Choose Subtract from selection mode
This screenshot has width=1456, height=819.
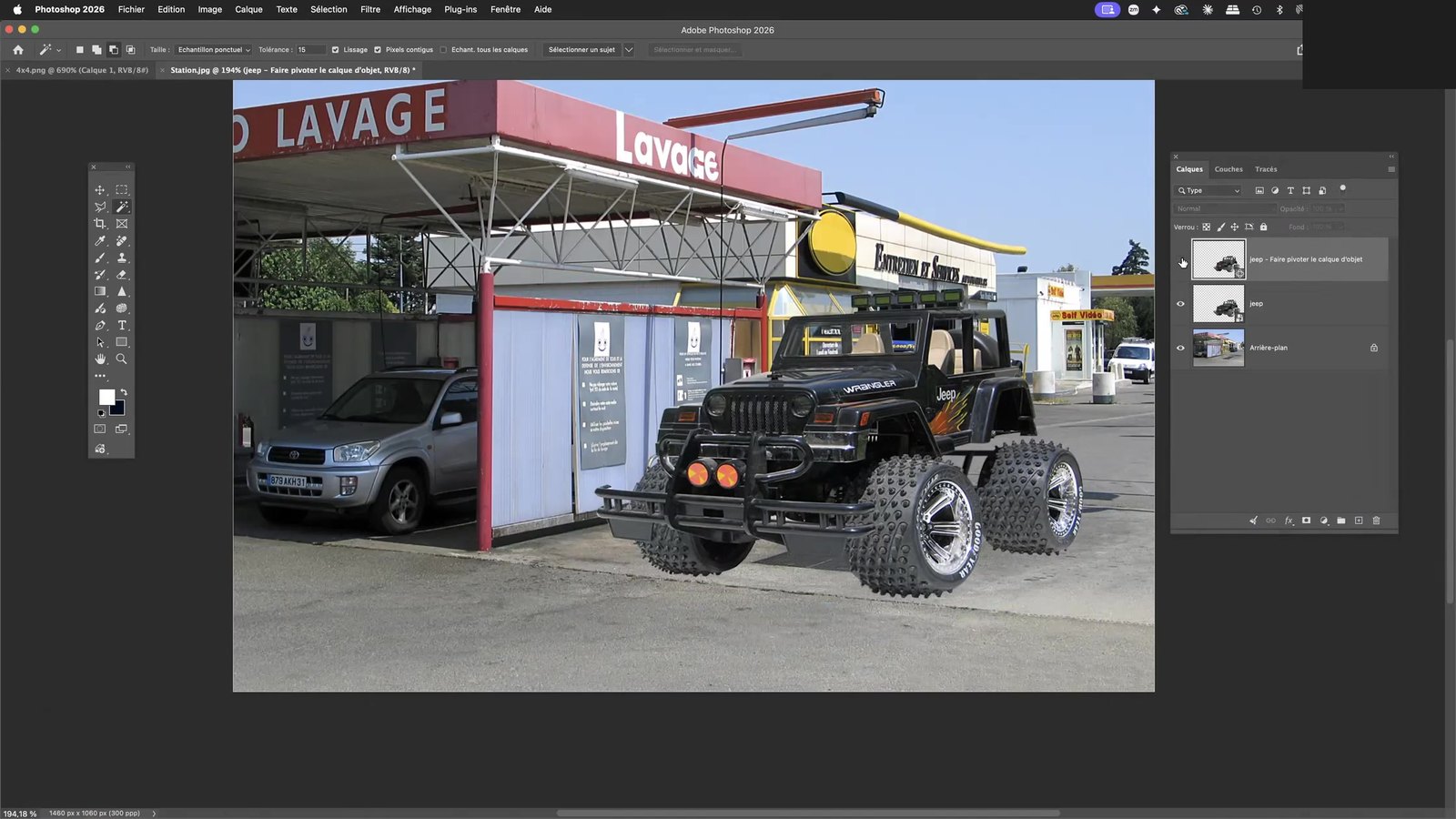114,50
